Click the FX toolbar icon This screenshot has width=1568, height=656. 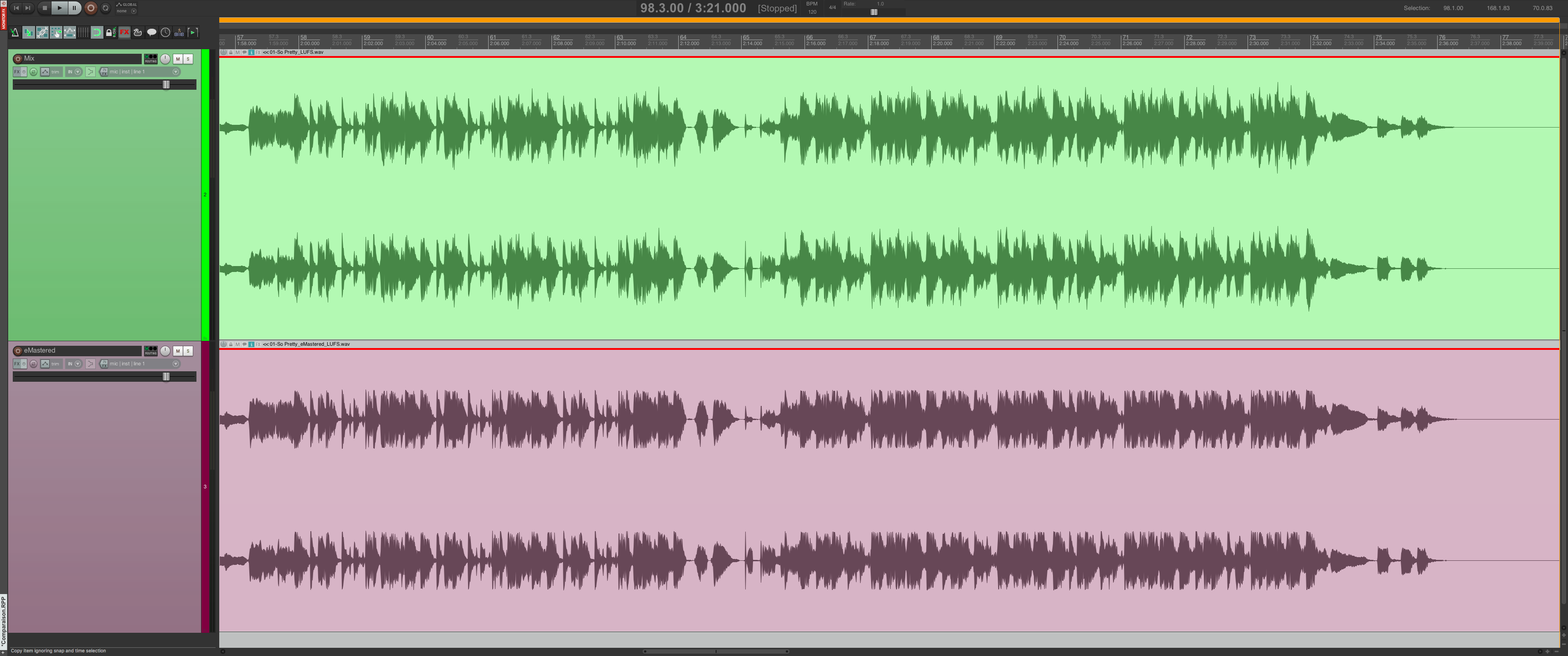point(125,32)
